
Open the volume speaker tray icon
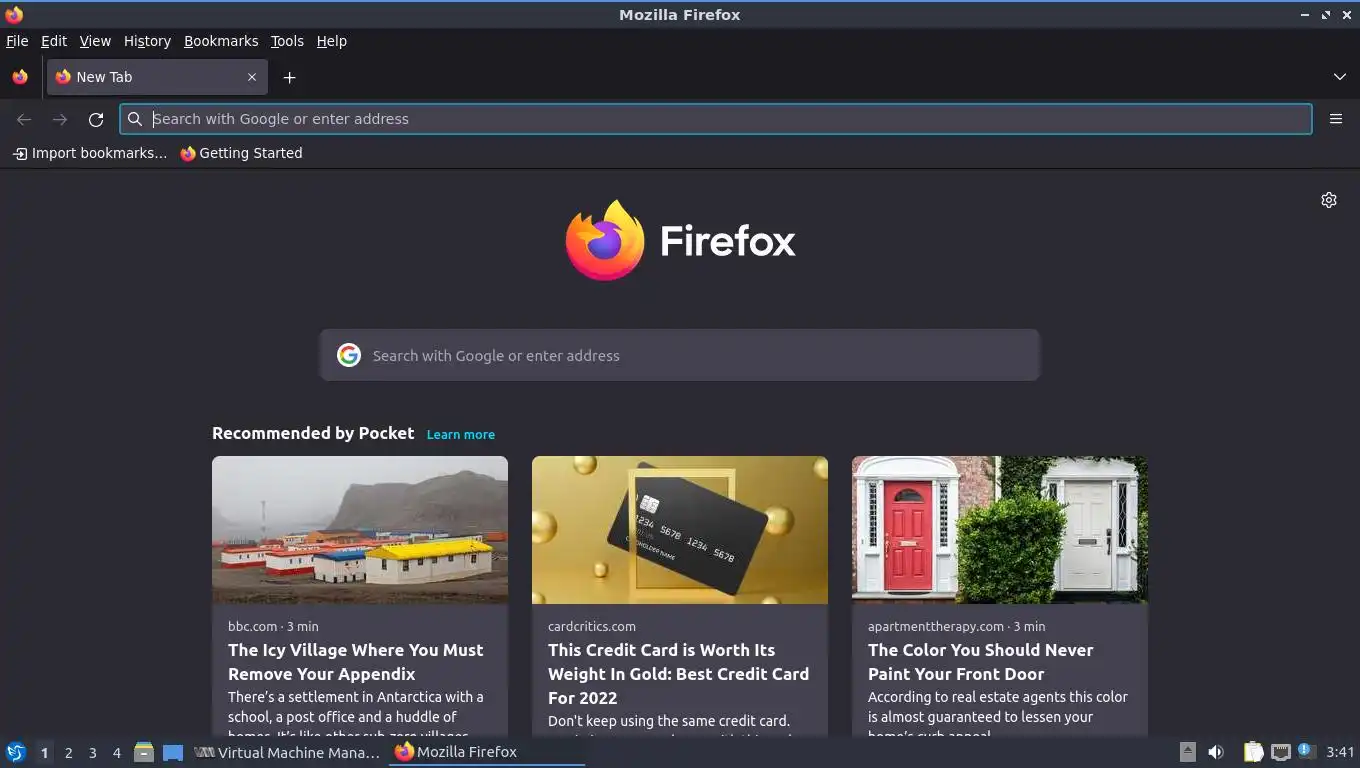1216,752
